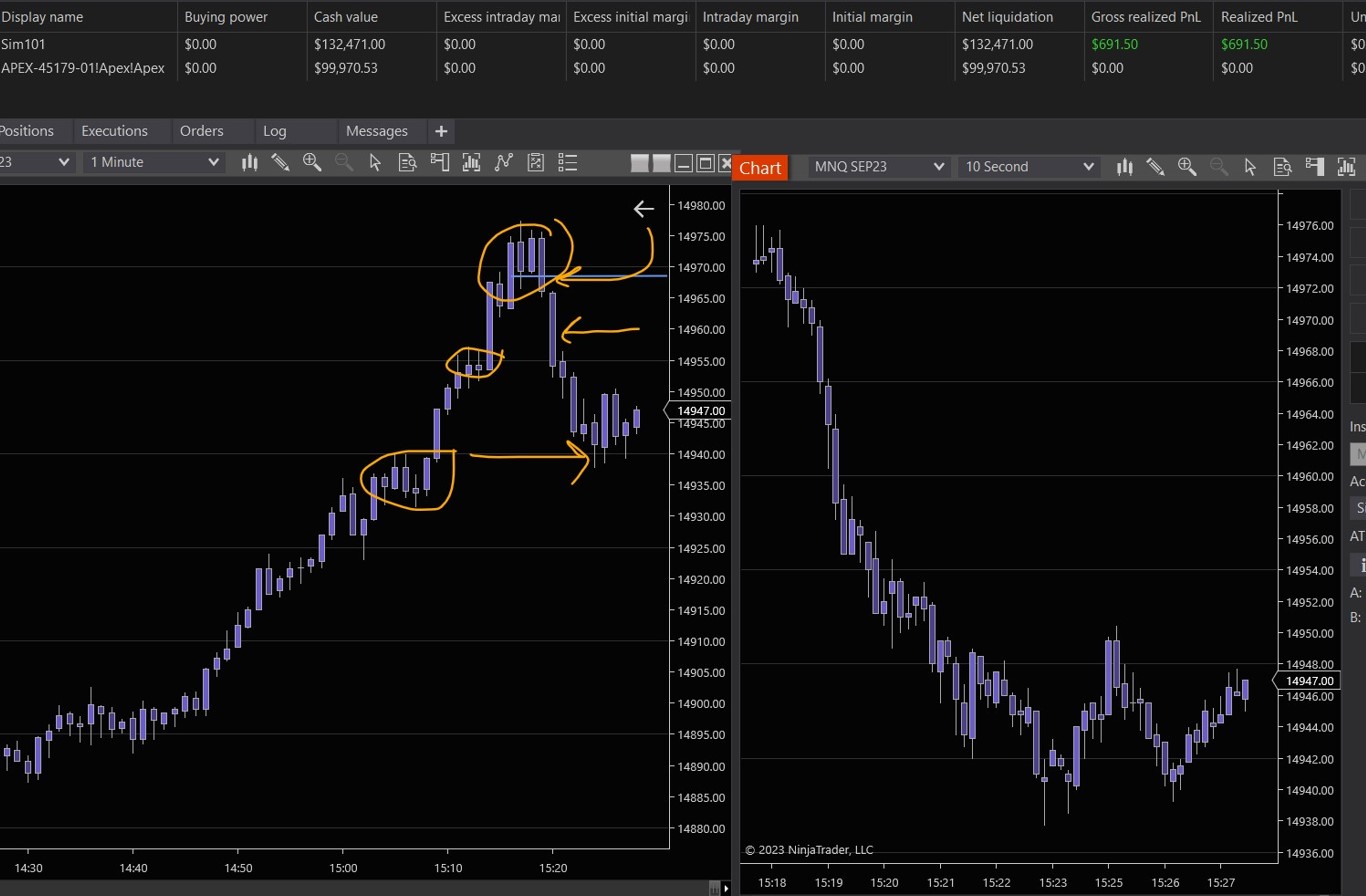Click 14947.00 price marker on 10 Second chart
Screen dimensions: 1366x896
(1307, 681)
